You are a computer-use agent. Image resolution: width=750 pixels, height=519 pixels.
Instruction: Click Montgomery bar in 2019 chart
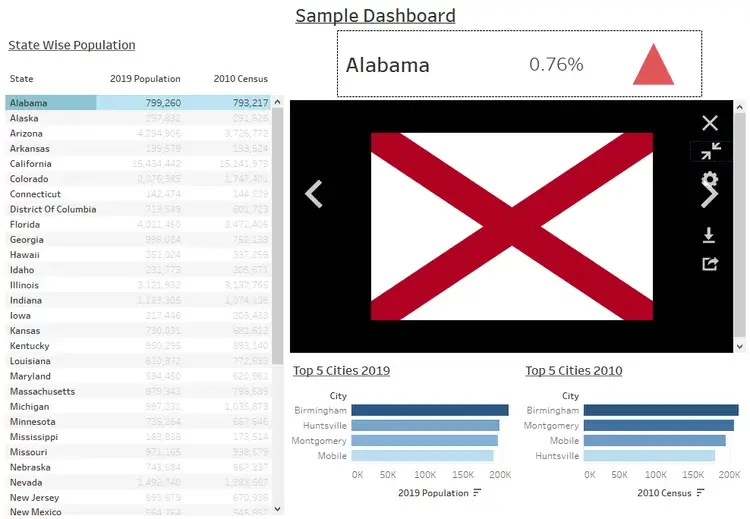pyautogui.click(x=425, y=441)
